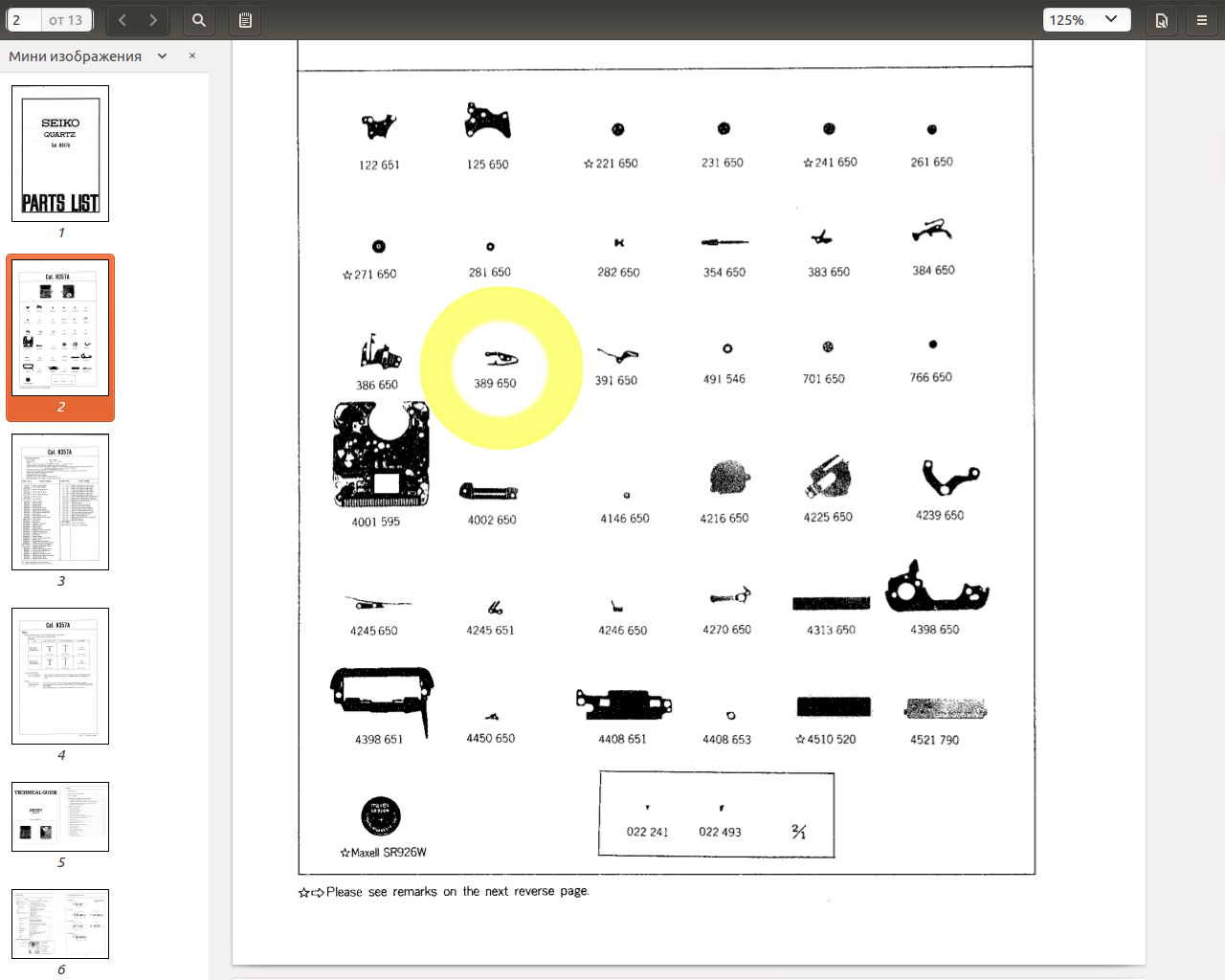1225x980 pixels.
Task: Click the remarks note under the diagram
Action: point(444,892)
